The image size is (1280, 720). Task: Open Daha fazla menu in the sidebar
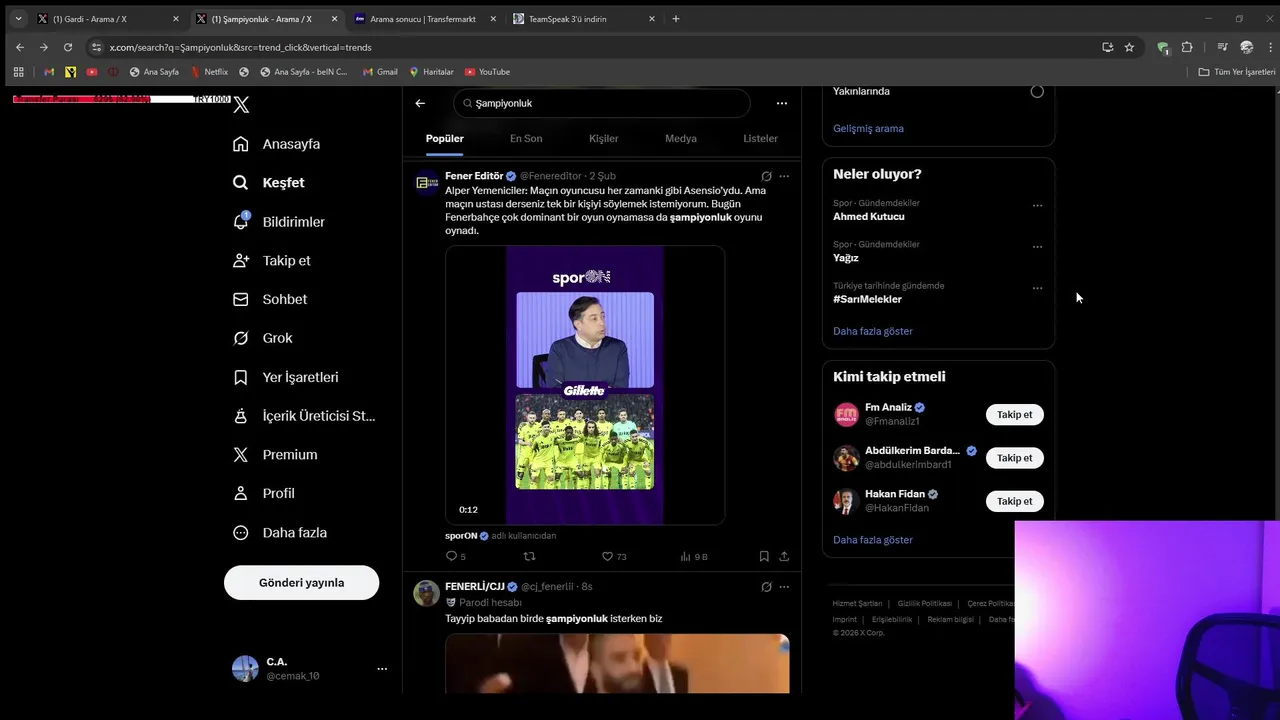point(279,533)
